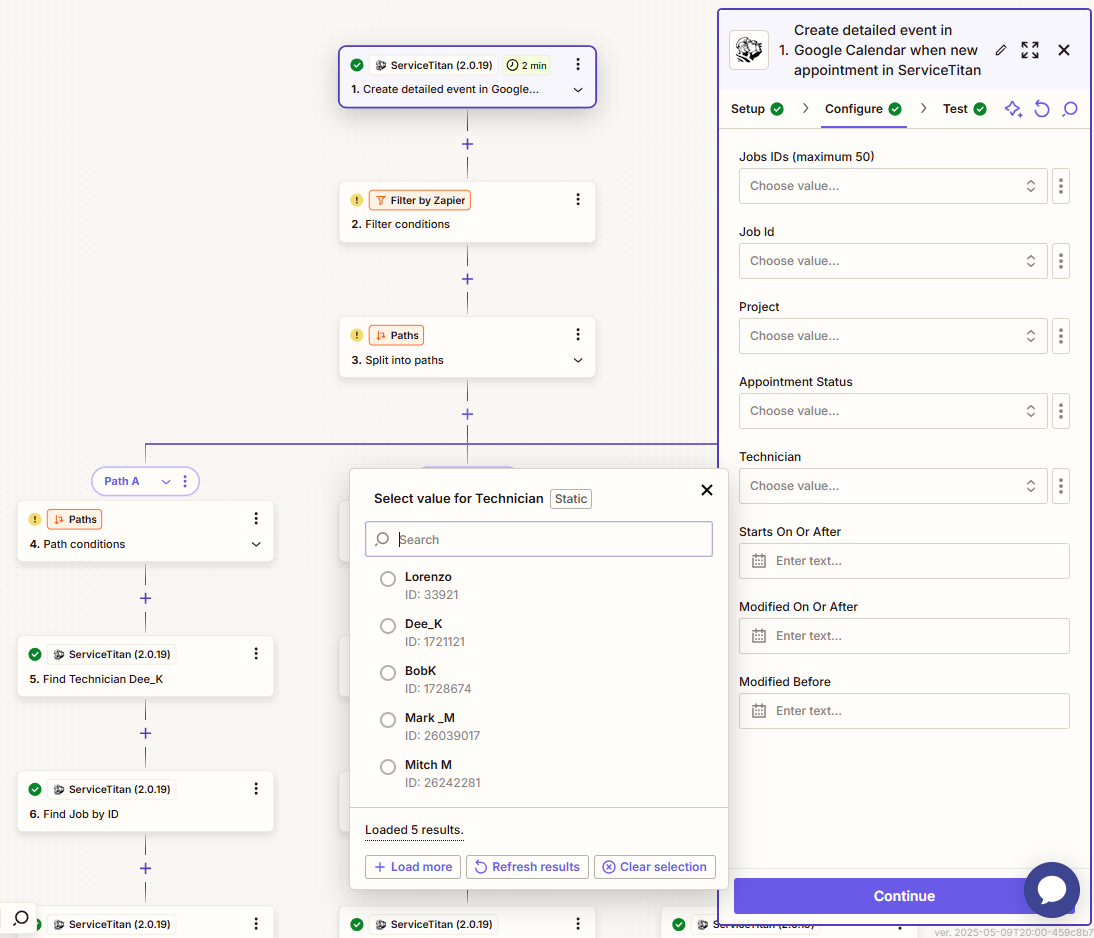Viewport: 1094px width, 938px height.
Task: Expand Split into paths chevron
Action: tap(578, 360)
